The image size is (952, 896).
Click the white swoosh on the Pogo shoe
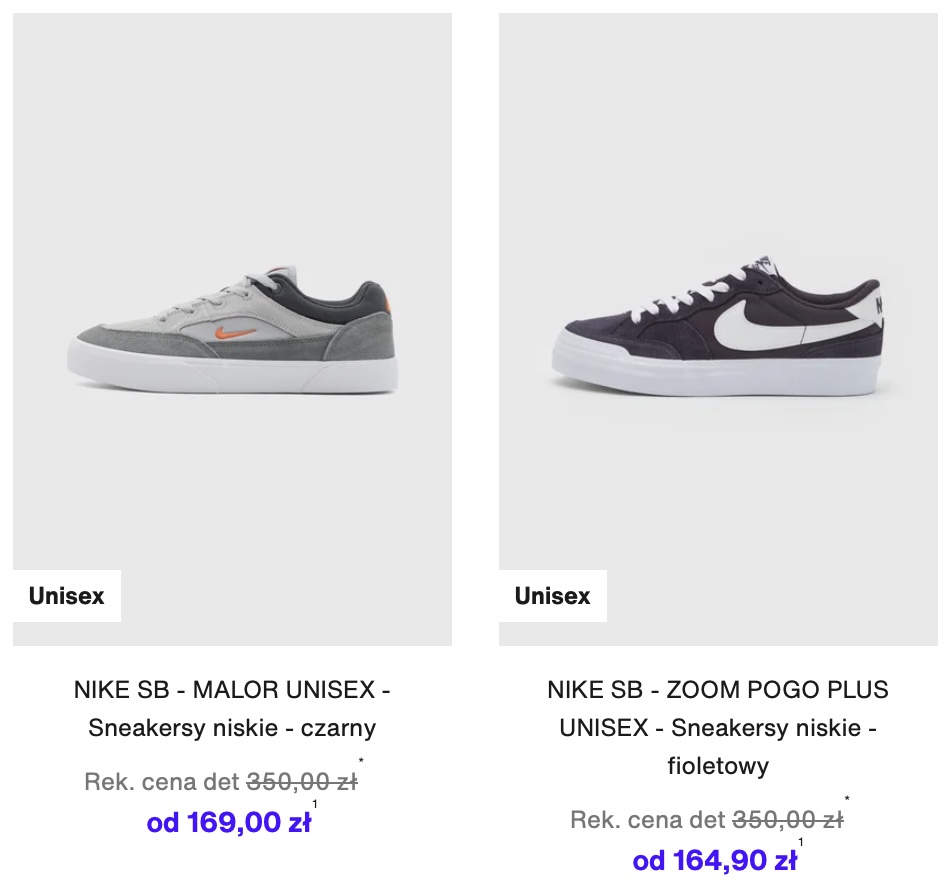pyautogui.click(x=791, y=327)
